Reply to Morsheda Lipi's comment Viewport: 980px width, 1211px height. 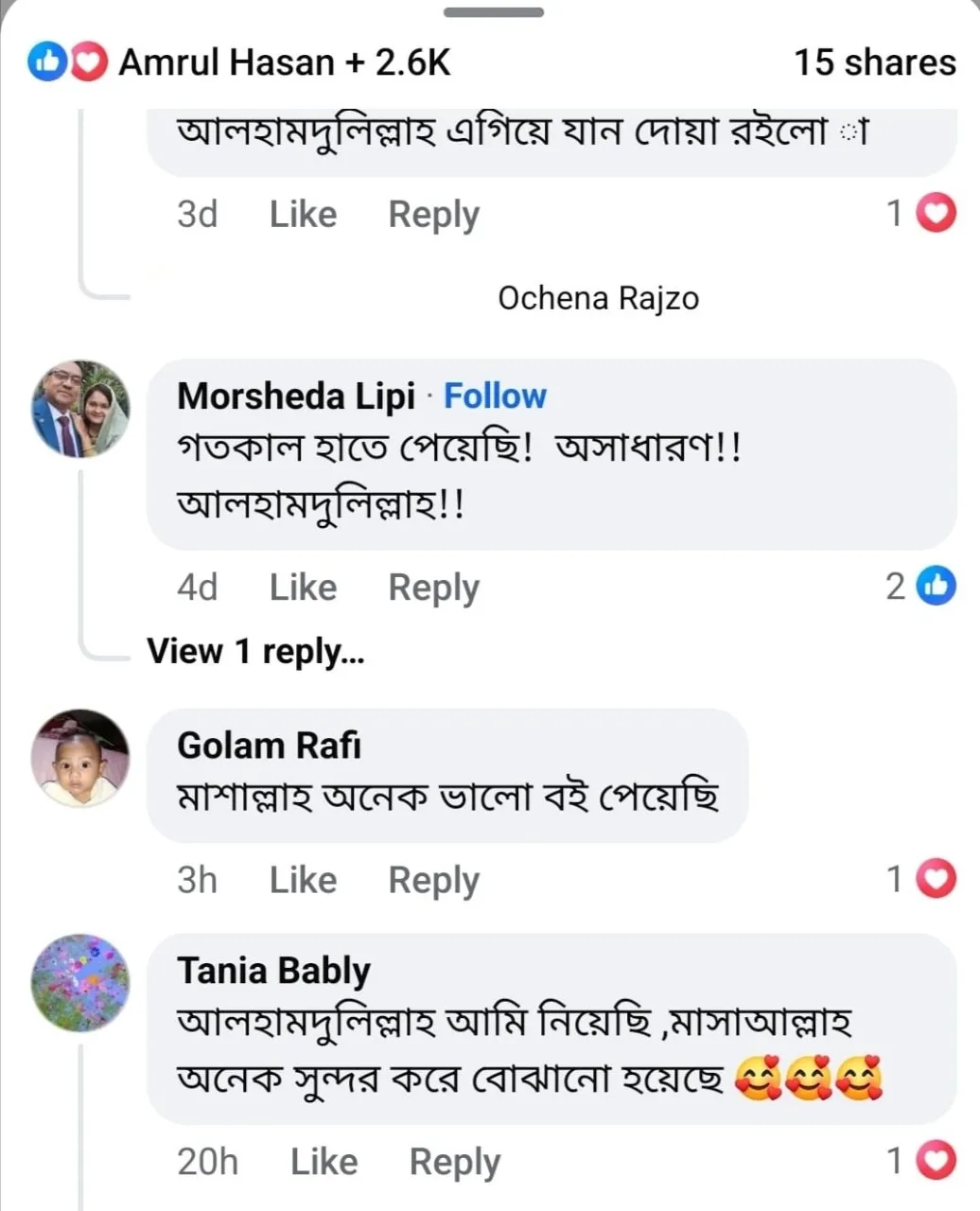click(x=433, y=588)
